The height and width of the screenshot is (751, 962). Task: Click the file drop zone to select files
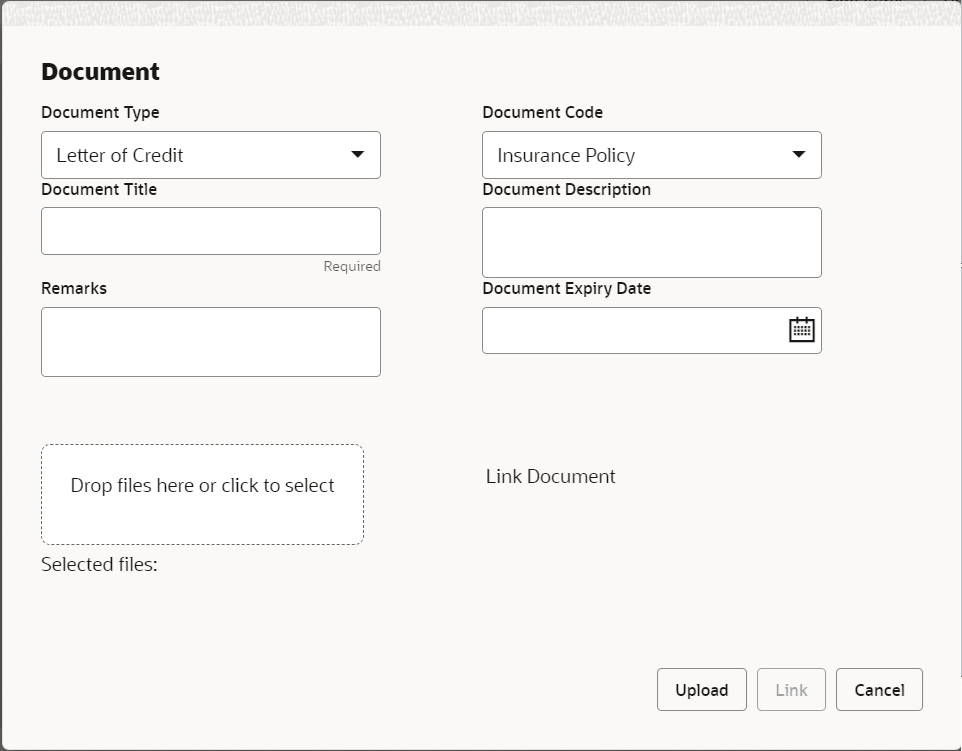[202, 493]
